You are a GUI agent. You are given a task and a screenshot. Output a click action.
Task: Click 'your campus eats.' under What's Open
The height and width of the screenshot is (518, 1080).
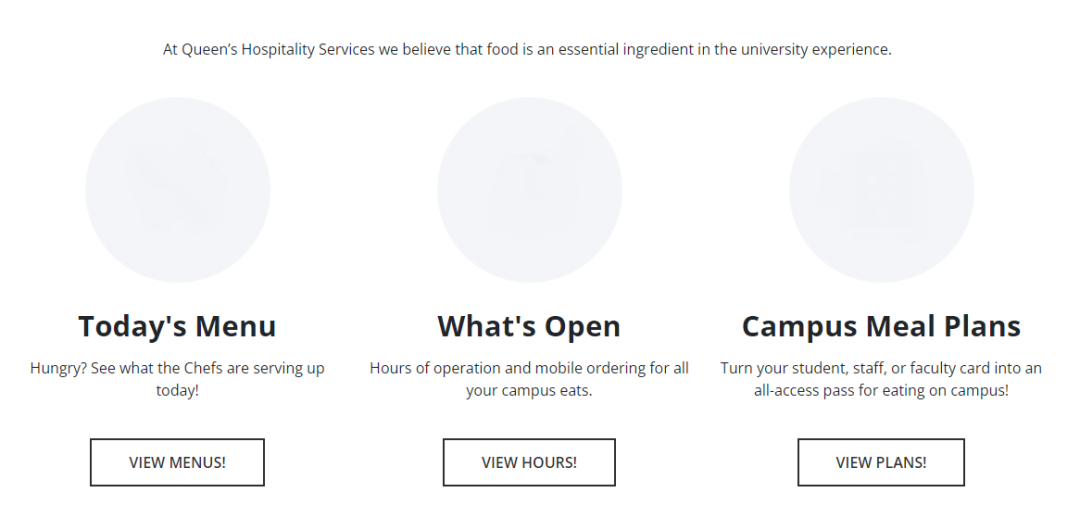[529, 390]
